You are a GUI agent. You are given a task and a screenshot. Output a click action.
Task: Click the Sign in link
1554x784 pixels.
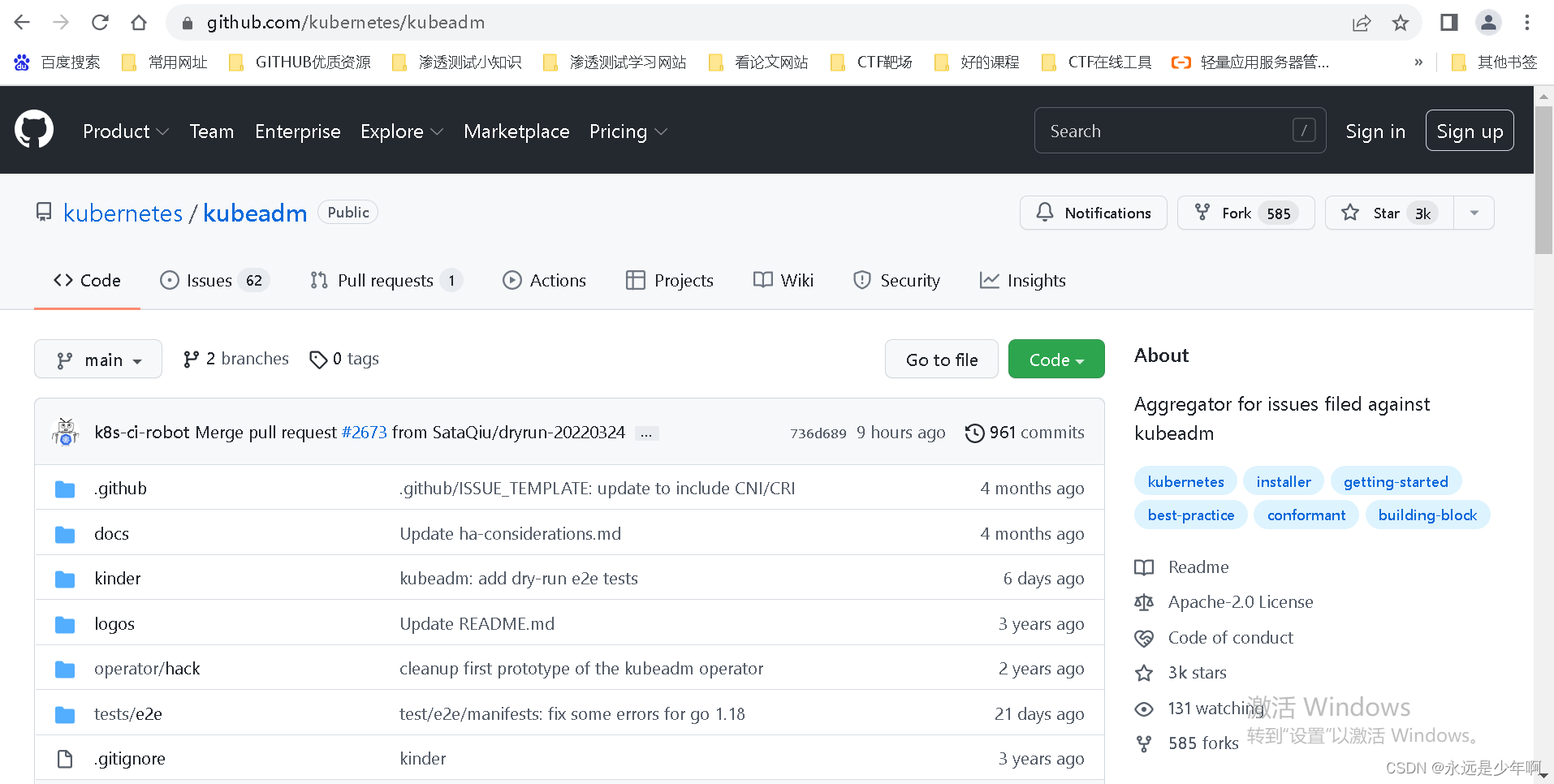point(1375,131)
